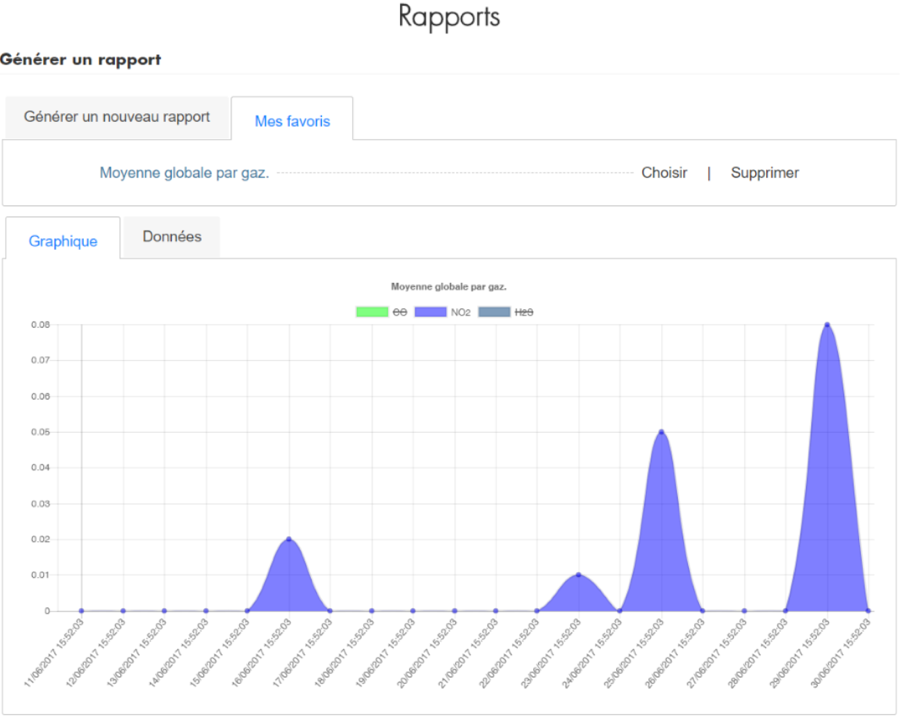
Task: Open the 'Générer un nouveau rapport' tab
Action: [117, 117]
